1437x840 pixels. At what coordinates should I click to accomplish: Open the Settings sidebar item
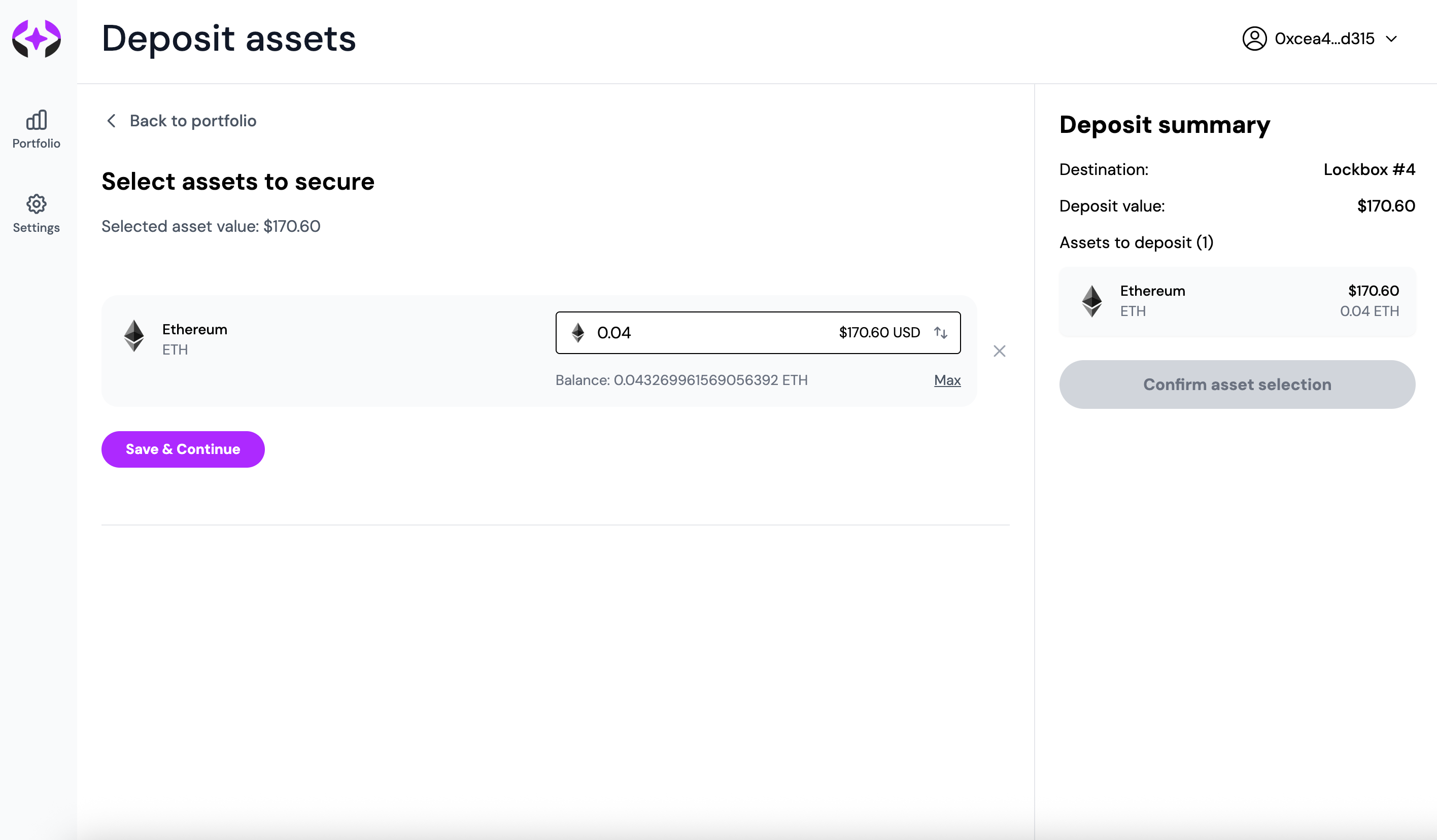[37, 214]
